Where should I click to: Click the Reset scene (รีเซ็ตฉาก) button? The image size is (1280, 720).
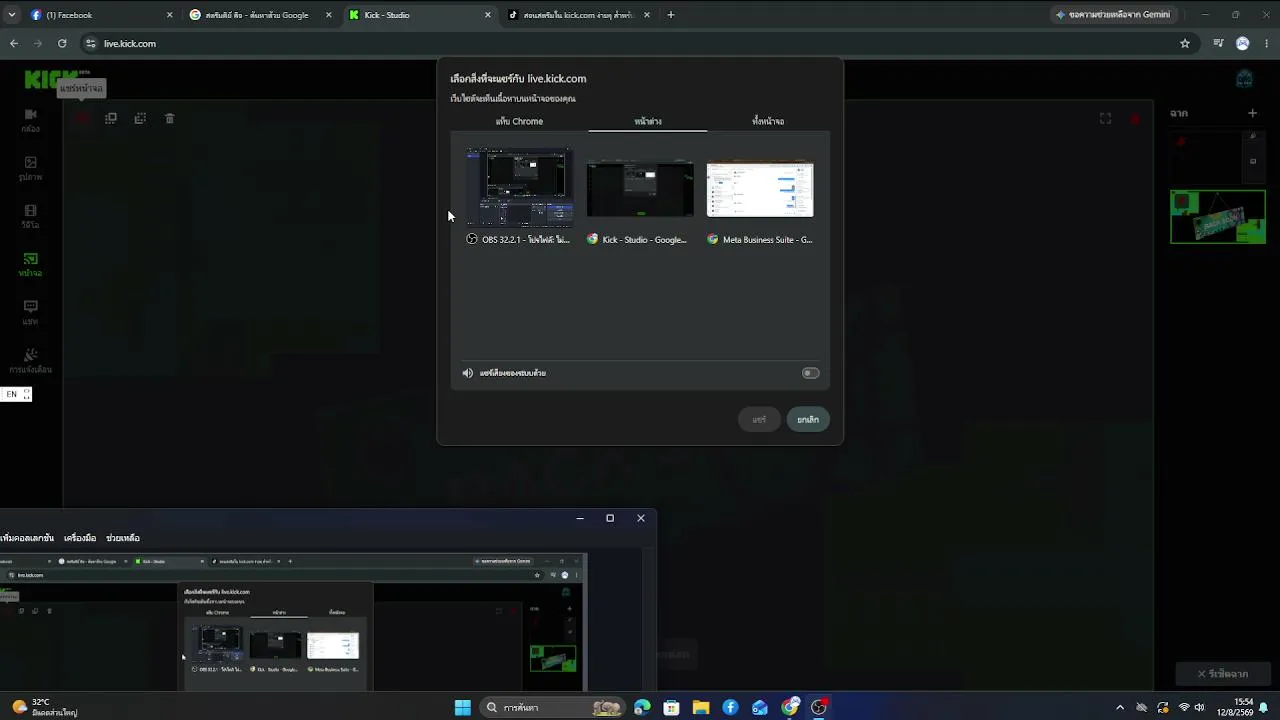(x=1225, y=674)
